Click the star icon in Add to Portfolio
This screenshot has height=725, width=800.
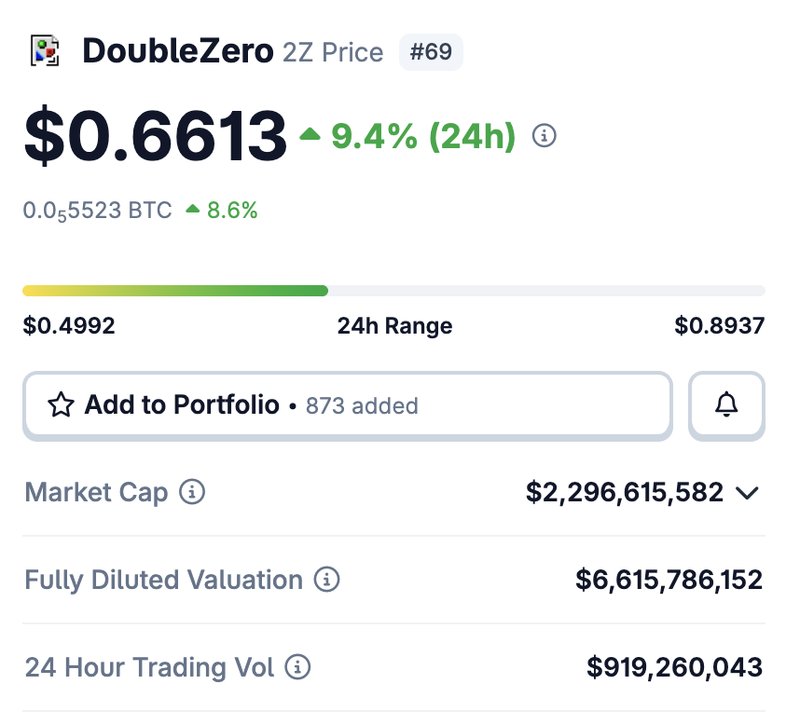point(61,405)
